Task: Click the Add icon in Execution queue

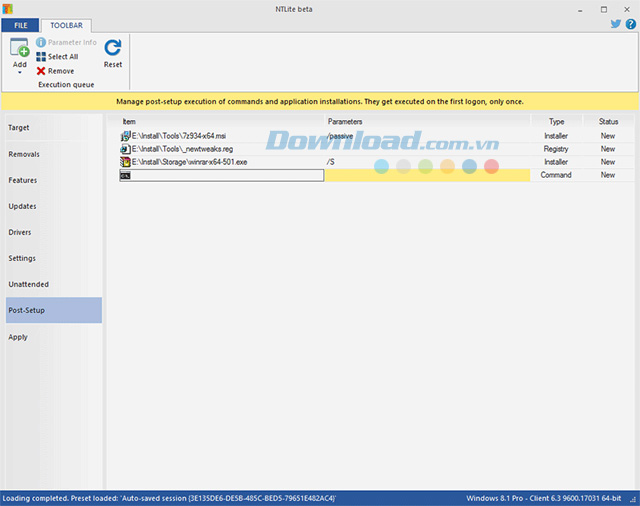Action: click(x=20, y=46)
